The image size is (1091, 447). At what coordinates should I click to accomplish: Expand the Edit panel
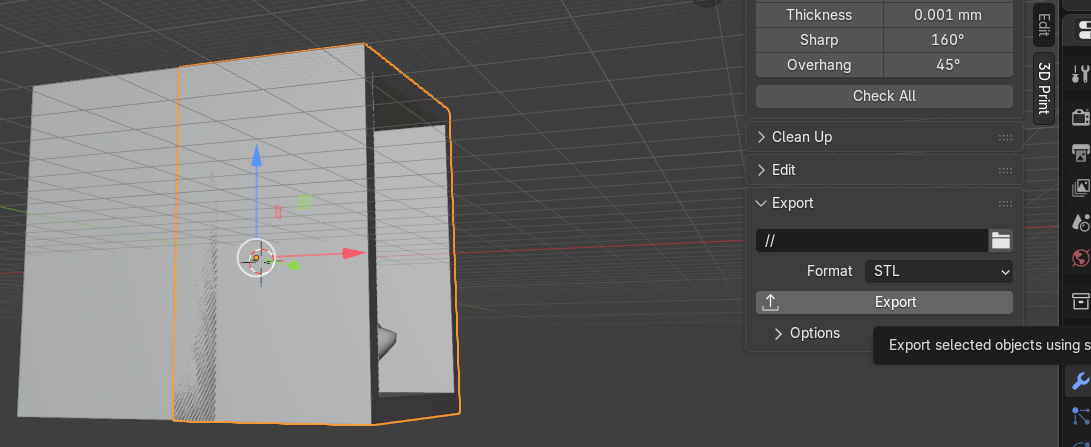click(x=761, y=170)
